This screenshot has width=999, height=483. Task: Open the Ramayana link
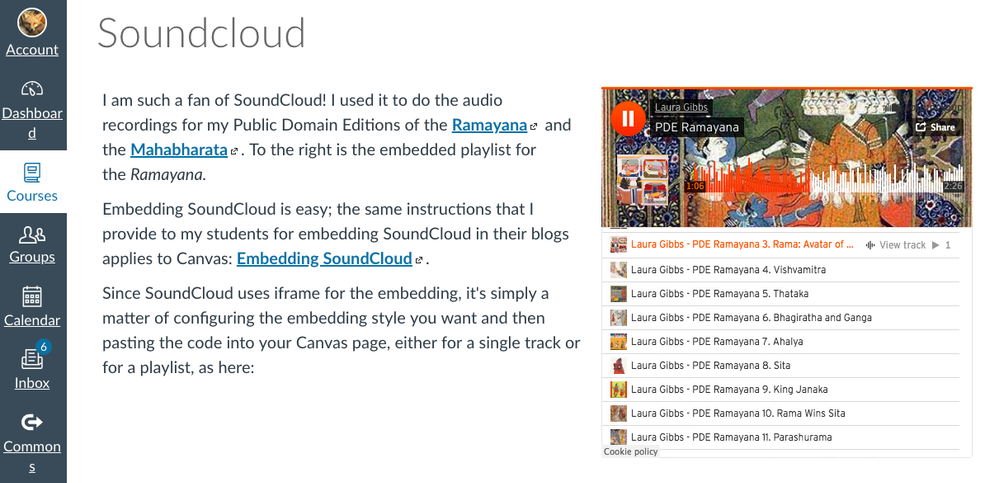click(489, 125)
